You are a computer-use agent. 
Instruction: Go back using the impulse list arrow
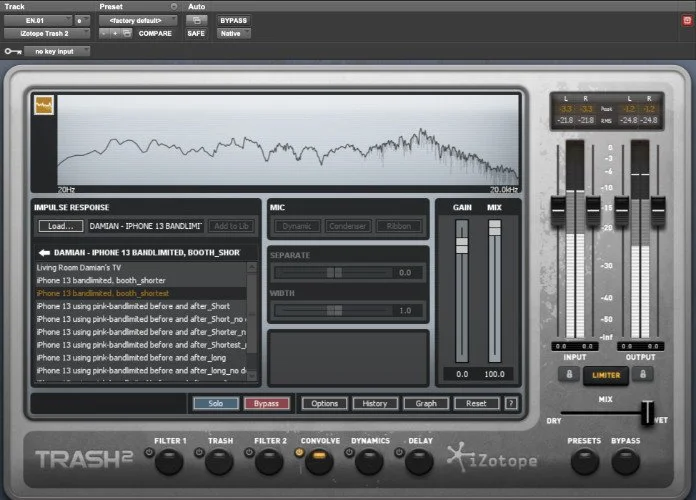coord(44,253)
